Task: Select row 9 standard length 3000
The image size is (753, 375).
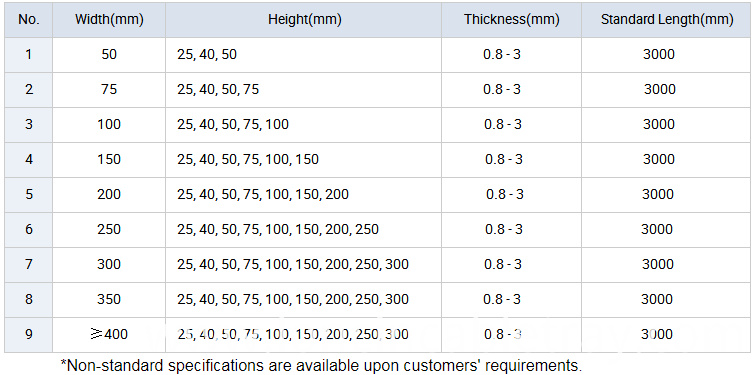Action: point(657,334)
